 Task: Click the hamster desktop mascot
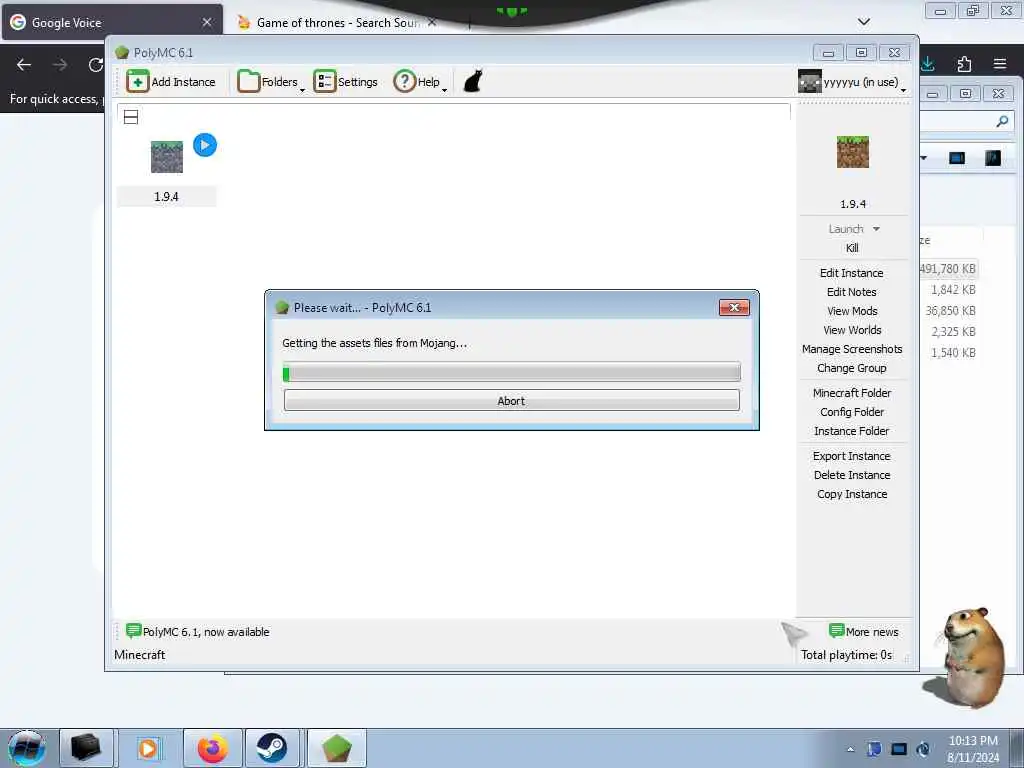(x=968, y=656)
